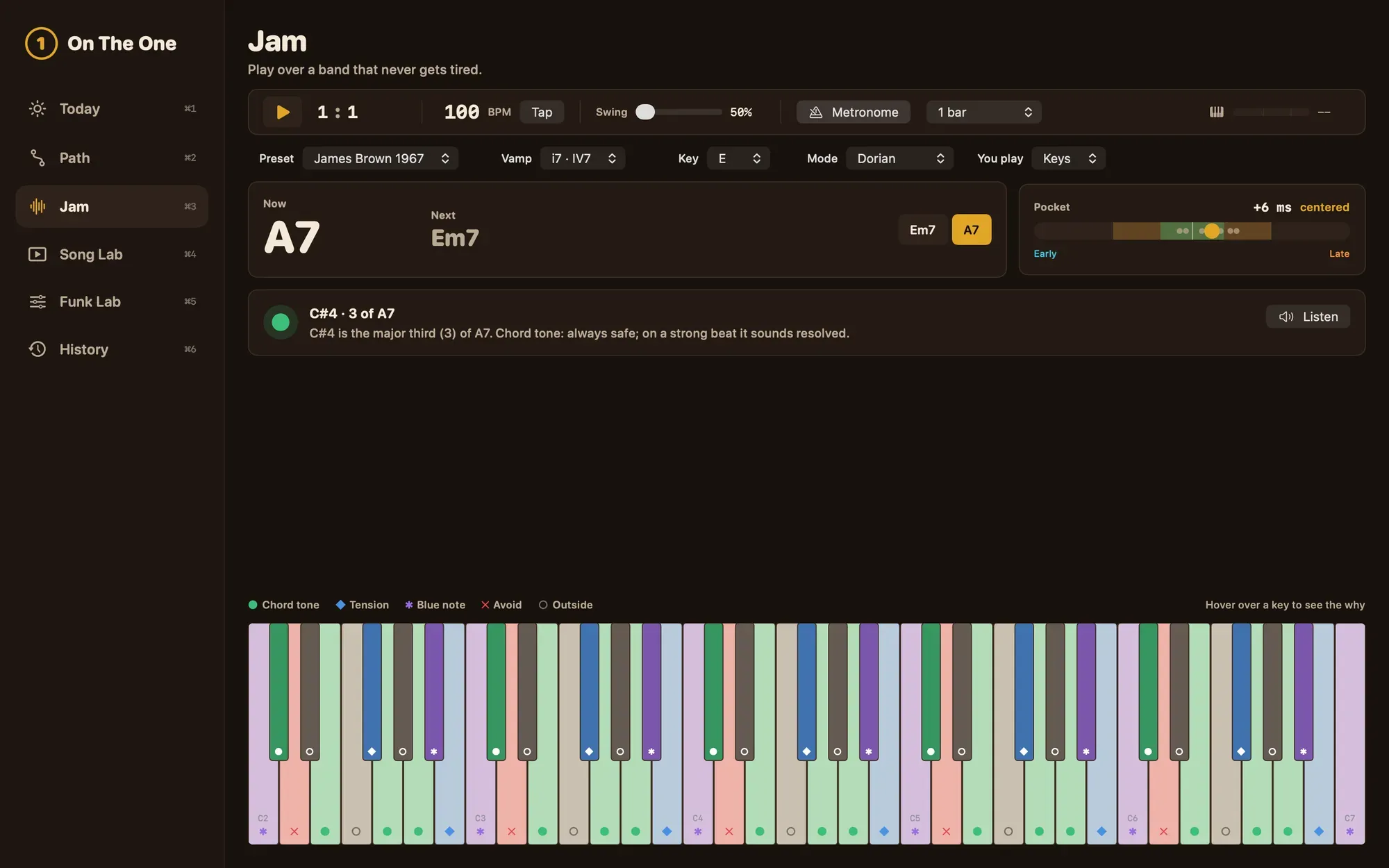Open the Key E dropdown
This screenshot has height=868, width=1389.
tap(738, 158)
